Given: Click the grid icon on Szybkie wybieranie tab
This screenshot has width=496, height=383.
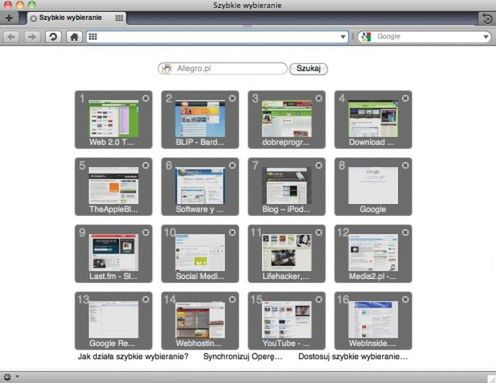Looking at the screenshot, I should pyautogui.click(x=119, y=18).
